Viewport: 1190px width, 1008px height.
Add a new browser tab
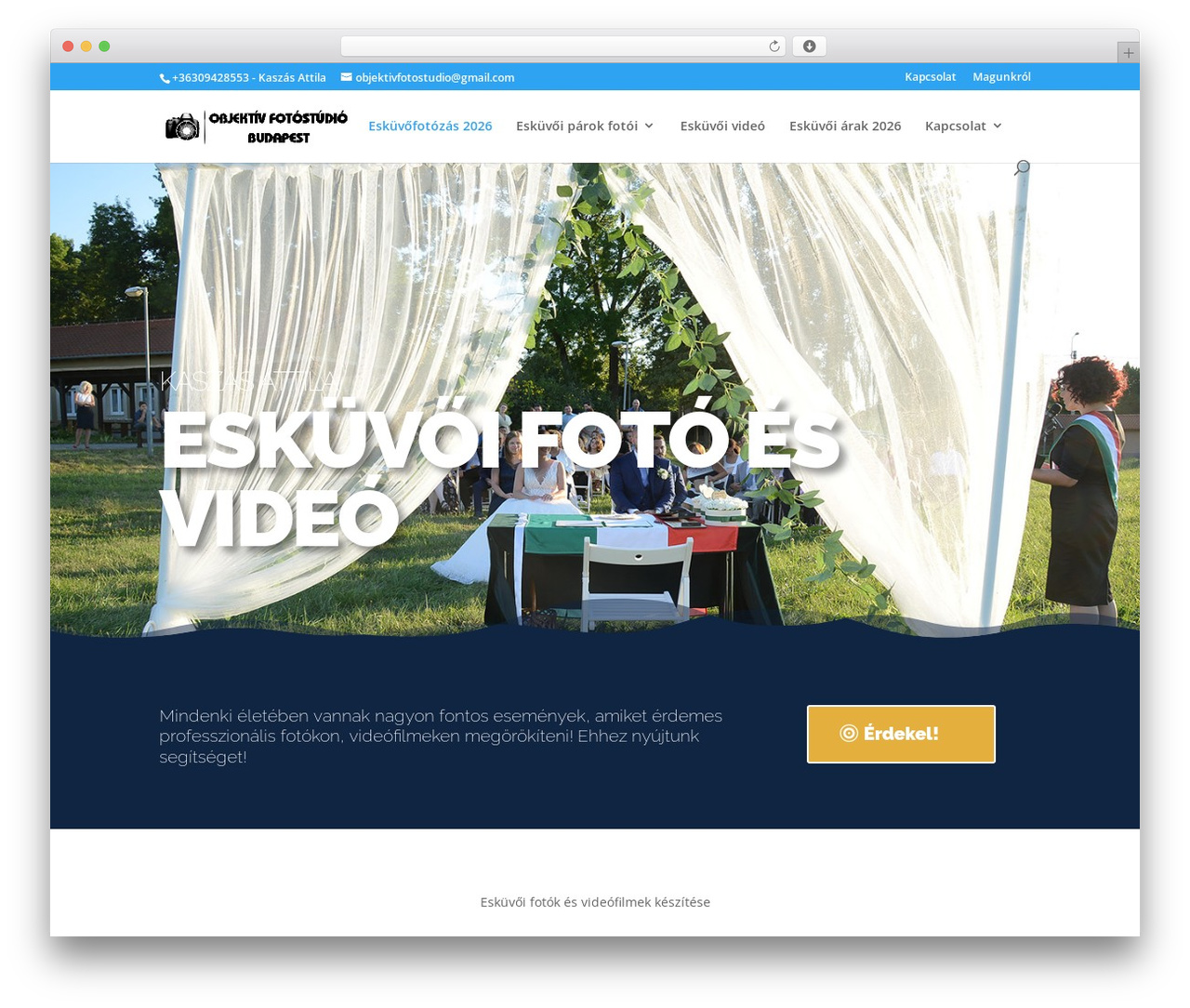[x=1128, y=53]
